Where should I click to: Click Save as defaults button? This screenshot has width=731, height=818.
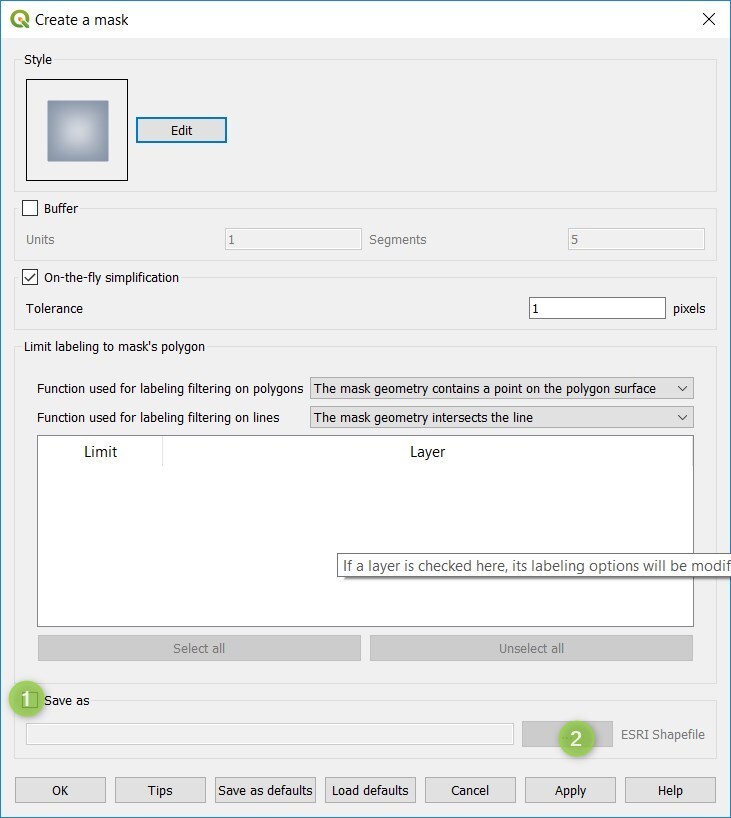265,790
